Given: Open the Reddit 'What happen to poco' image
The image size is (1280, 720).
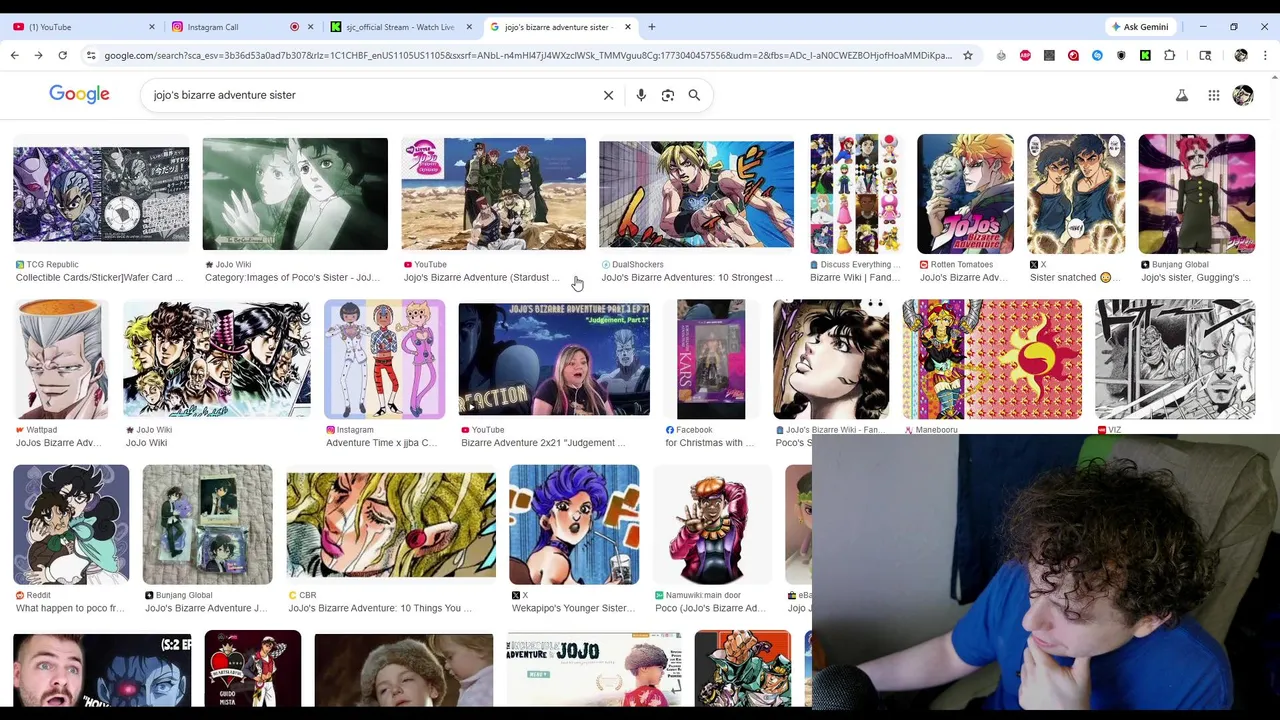Looking at the screenshot, I should (x=71, y=524).
